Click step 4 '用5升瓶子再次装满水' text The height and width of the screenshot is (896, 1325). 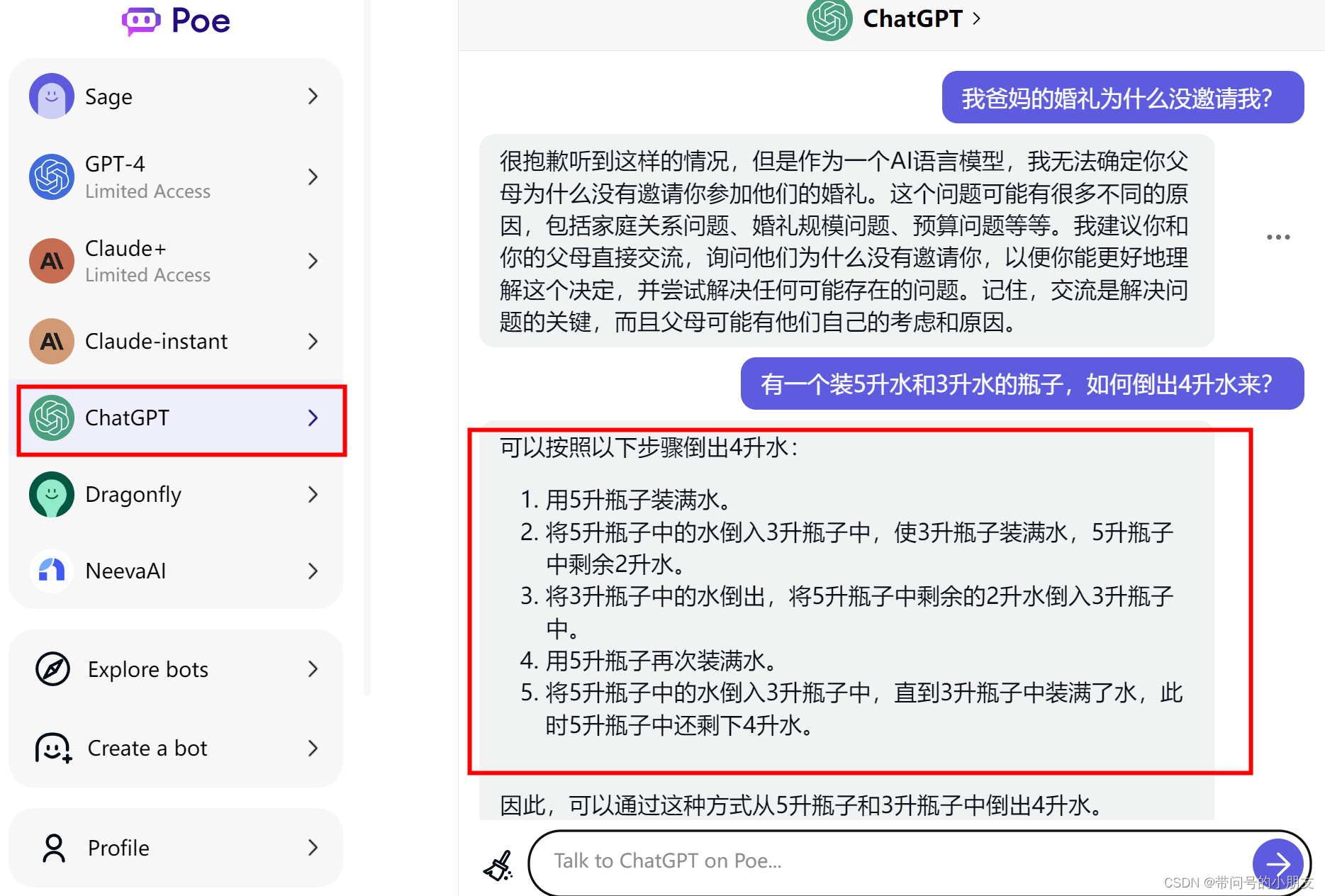click(x=661, y=661)
